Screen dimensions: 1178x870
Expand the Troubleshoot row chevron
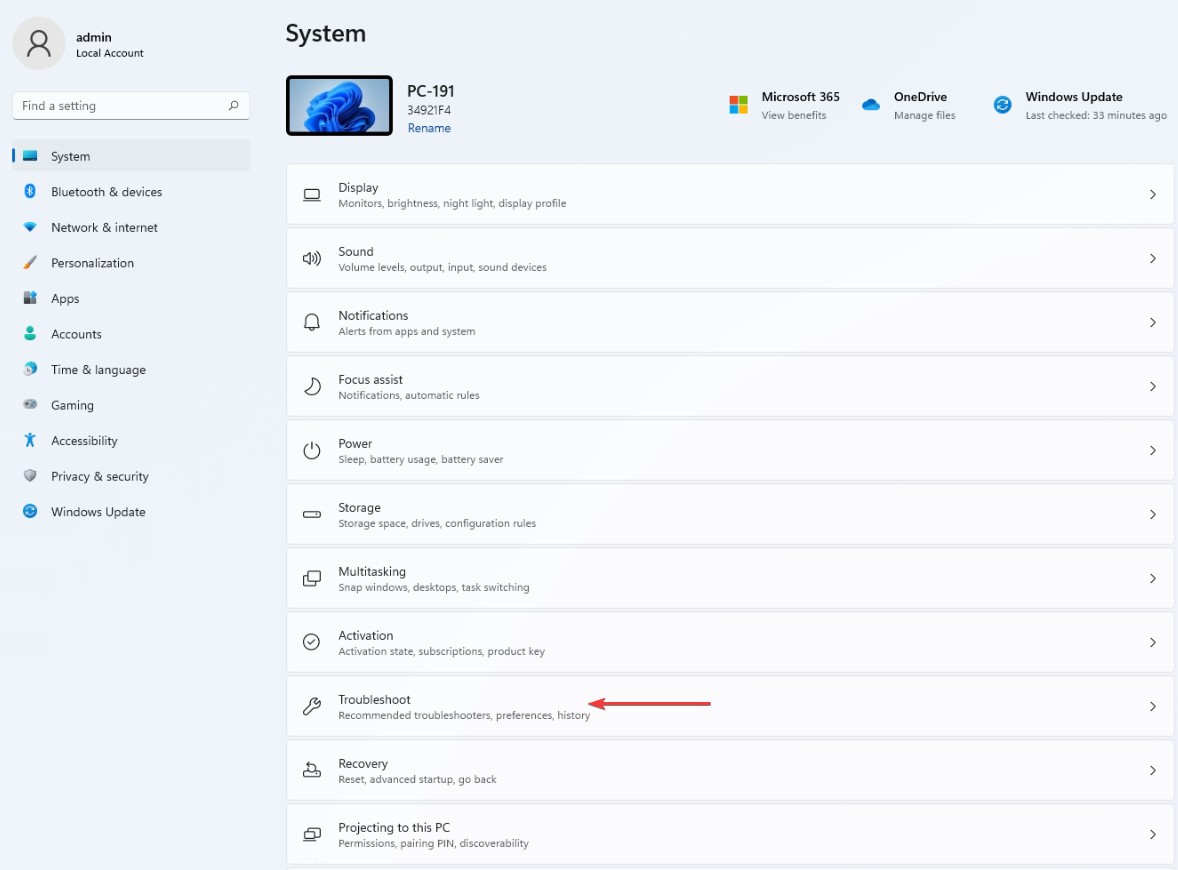tap(1152, 706)
